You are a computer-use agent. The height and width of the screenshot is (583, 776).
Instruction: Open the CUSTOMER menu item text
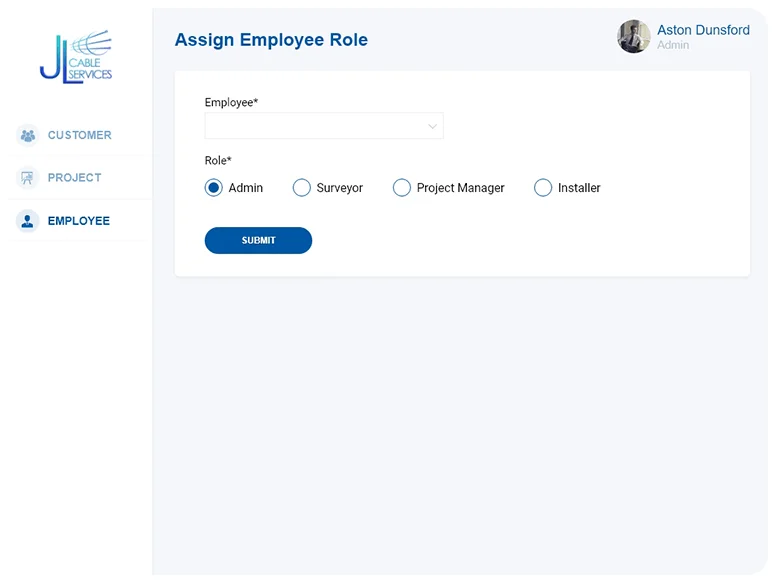(x=80, y=135)
